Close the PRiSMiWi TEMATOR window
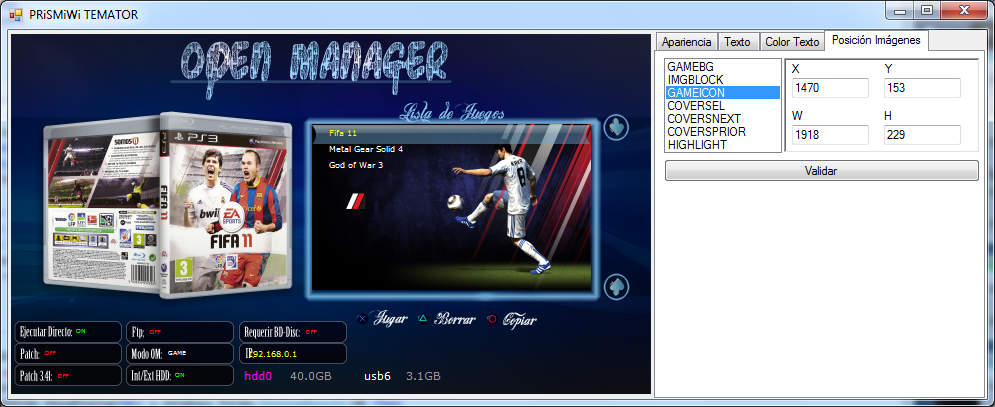The height and width of the screenshot is (407, 995). coord(965,11)
